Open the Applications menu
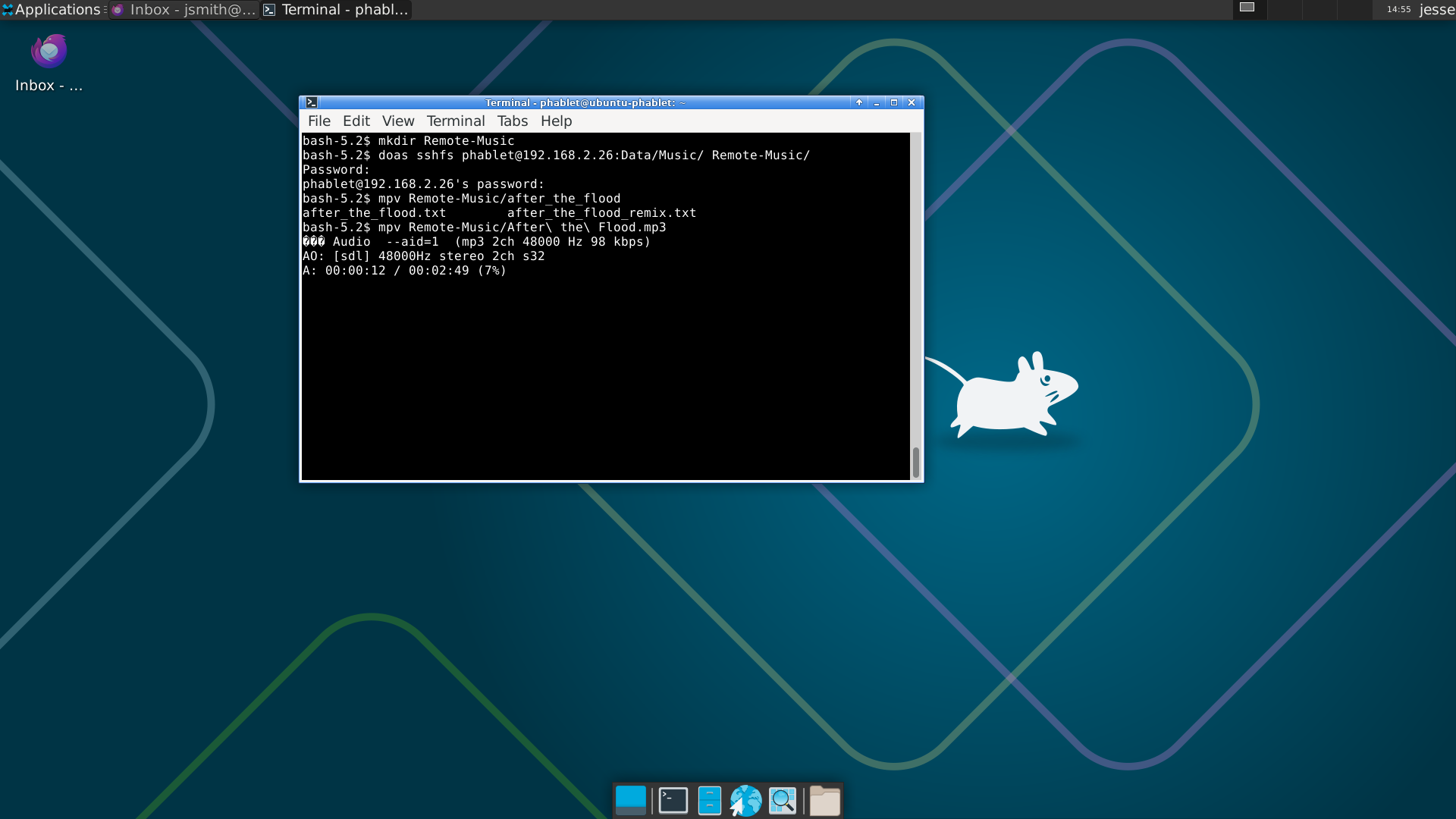This screenshot has height=819, width=1456. click(x=52, y=10)
